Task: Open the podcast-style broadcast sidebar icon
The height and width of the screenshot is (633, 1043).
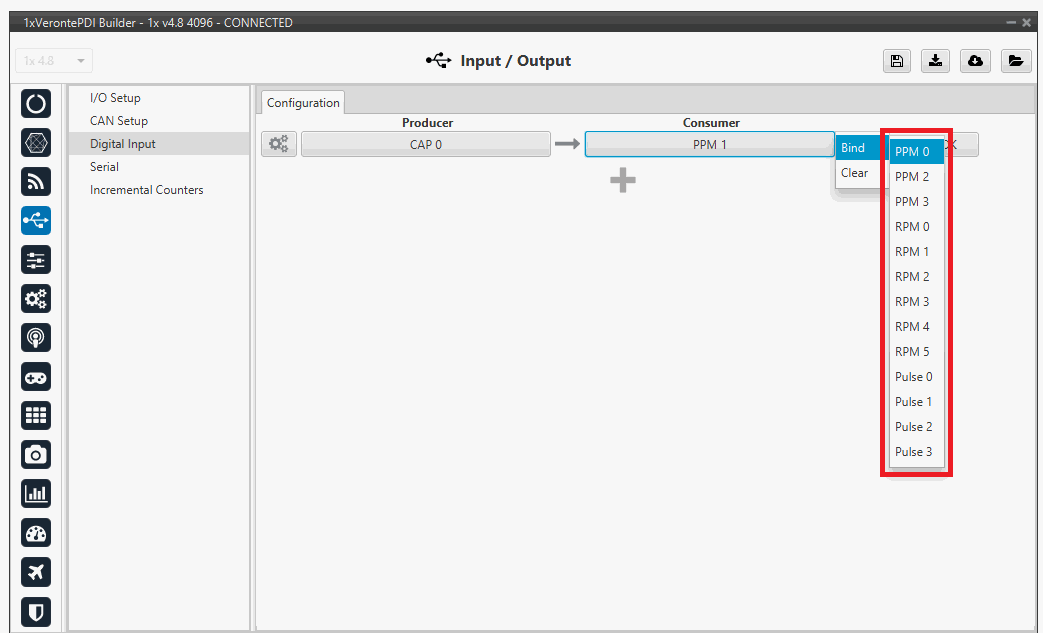Action: [x=36, y=338]
